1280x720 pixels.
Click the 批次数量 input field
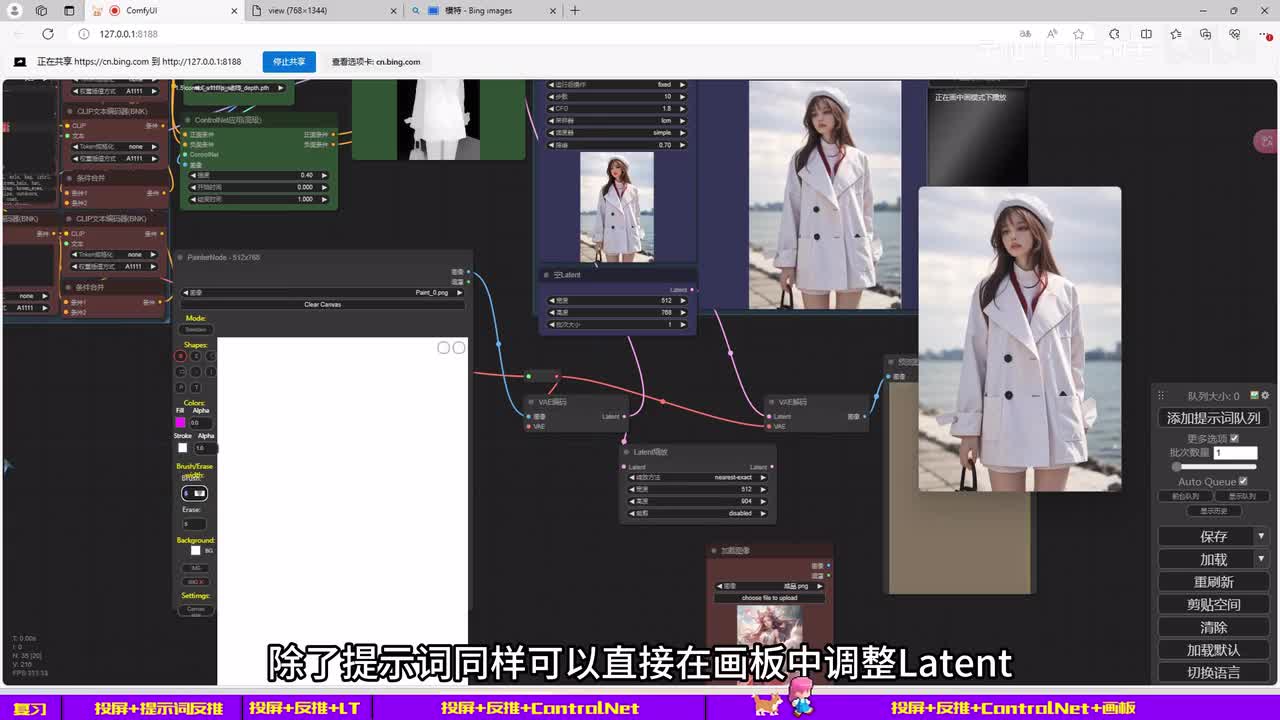(1235, 453)
